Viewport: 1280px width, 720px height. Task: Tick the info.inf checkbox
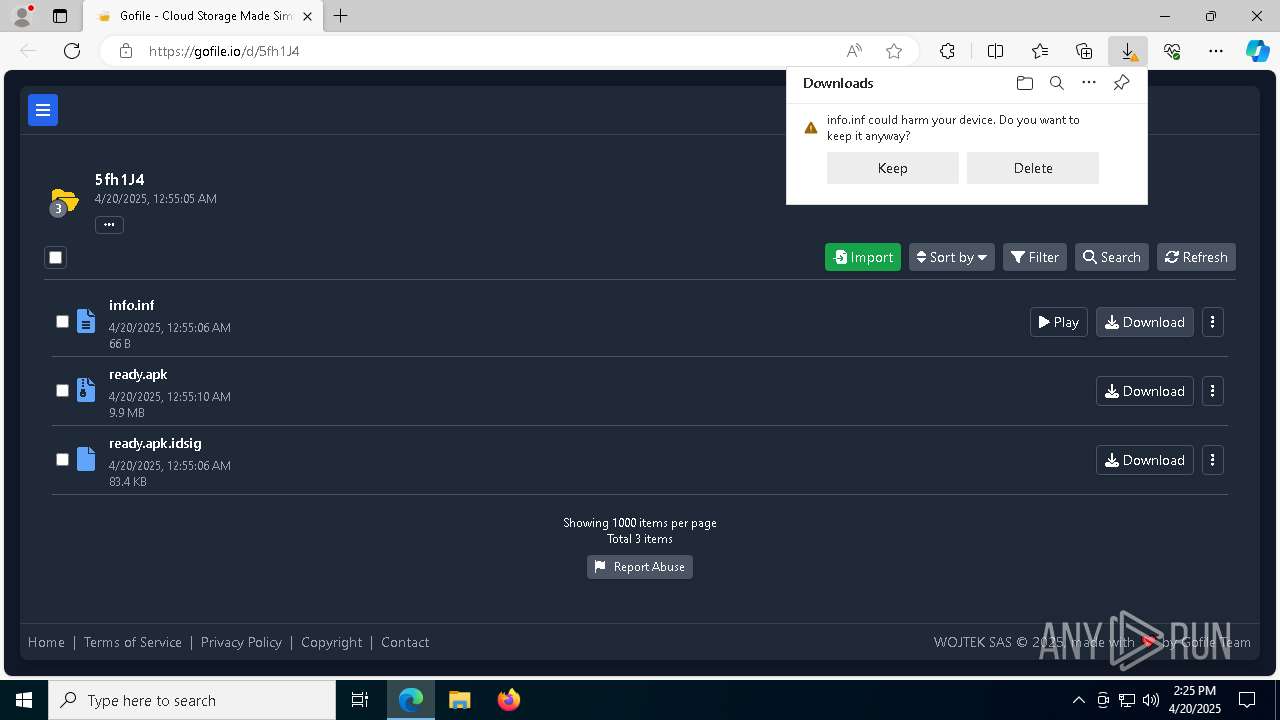(x=62, y=321)
